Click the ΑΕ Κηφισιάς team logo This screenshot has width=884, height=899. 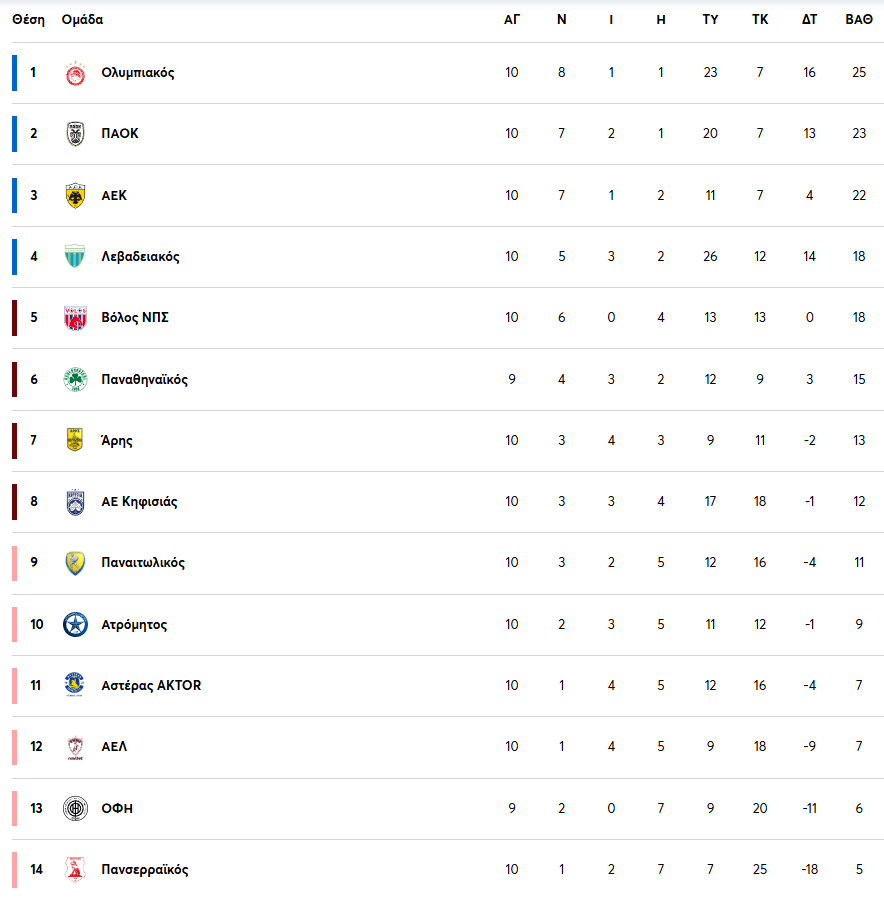click(75, 502)
